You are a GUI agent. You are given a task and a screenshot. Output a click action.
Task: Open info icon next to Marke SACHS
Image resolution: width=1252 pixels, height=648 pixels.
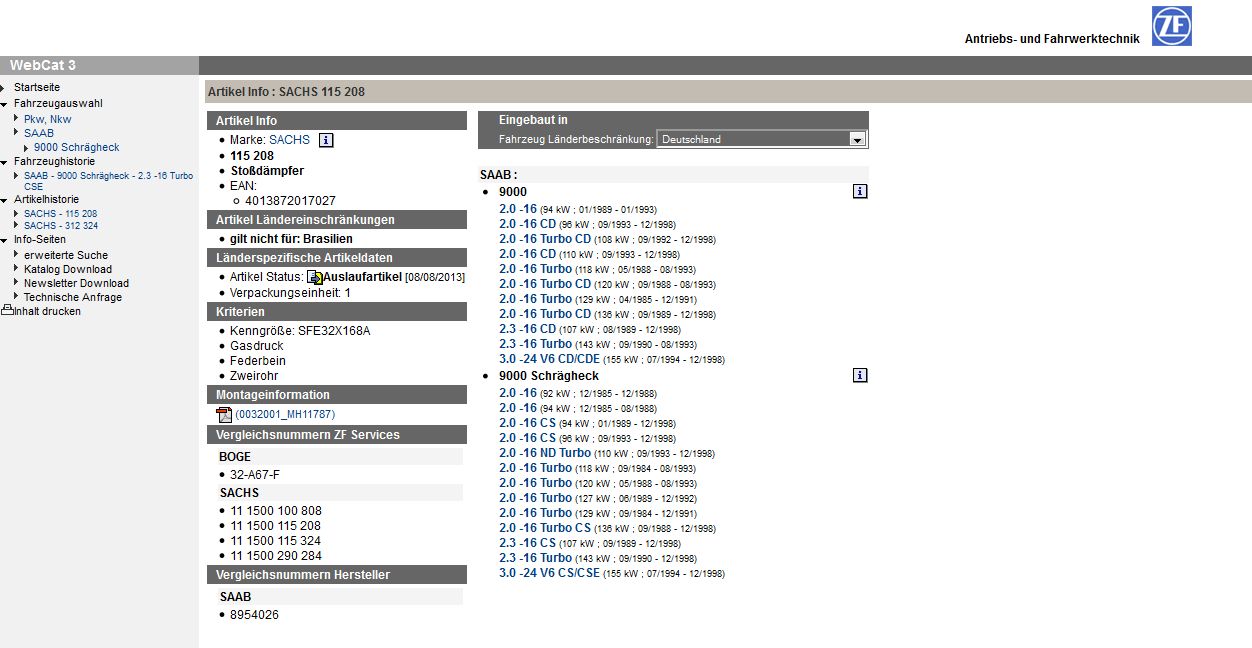[x=326, y=140]
